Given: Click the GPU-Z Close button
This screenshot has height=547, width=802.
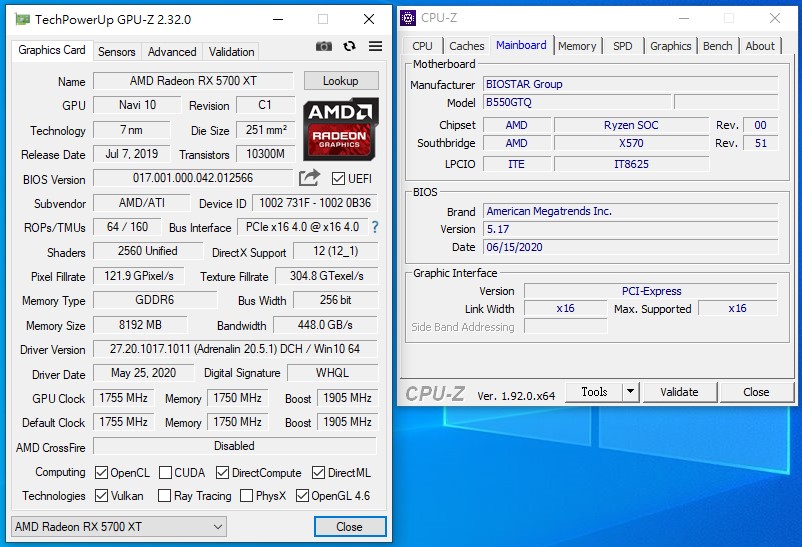Looking at the screenshot, I should [x=349, y=527].
